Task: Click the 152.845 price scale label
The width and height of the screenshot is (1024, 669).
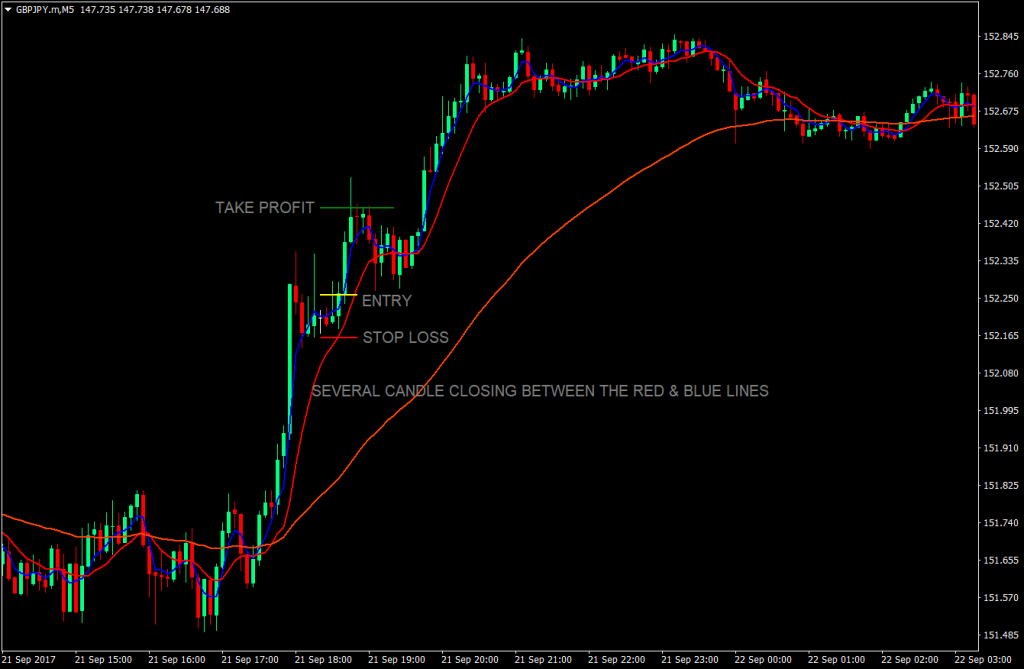Action: point(1000,37)
